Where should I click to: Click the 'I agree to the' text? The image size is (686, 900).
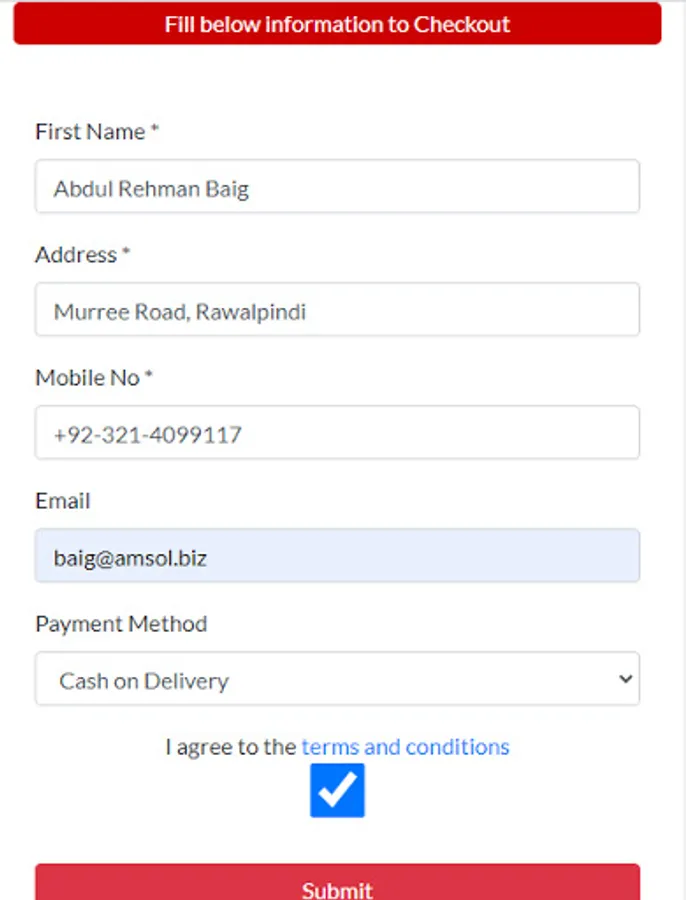[230, 747]
